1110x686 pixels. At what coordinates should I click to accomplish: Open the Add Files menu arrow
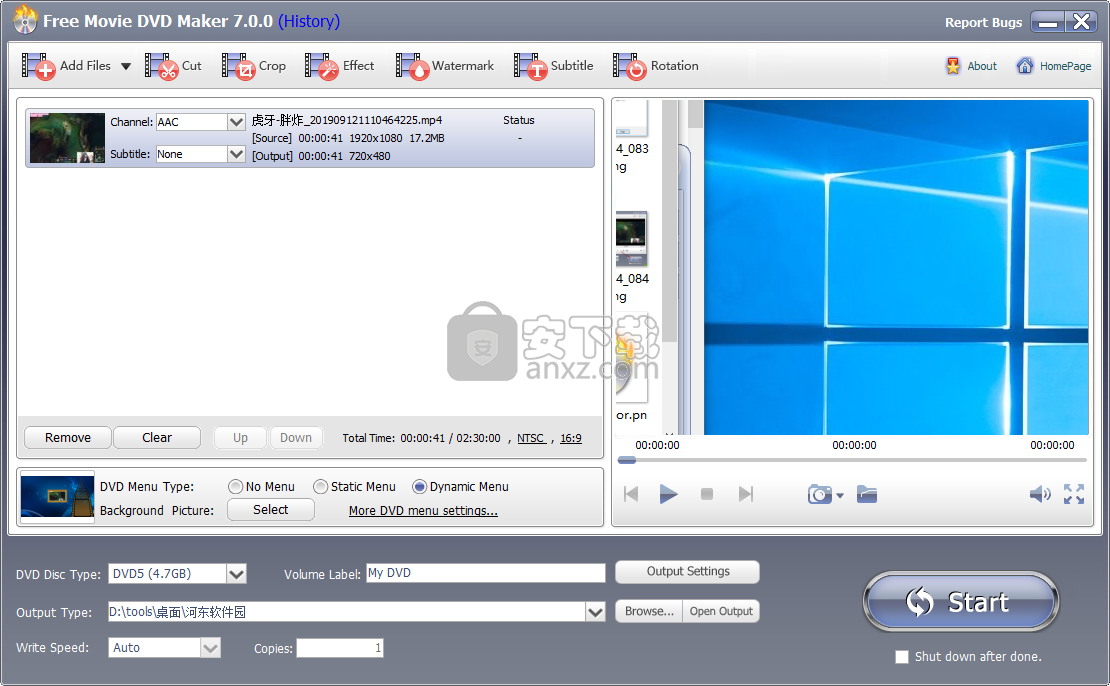(124, 66)
